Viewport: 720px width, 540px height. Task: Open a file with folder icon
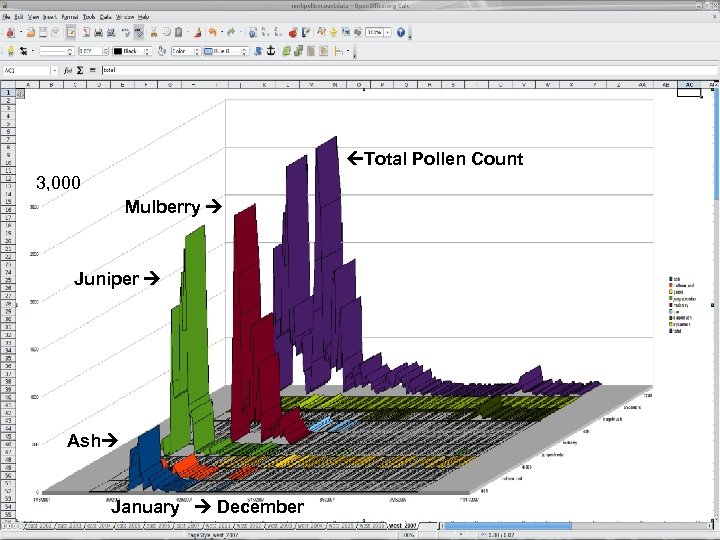pos(31,33)
